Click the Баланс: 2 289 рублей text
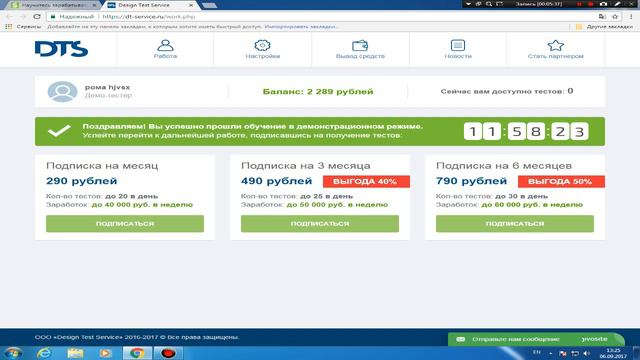Screen dimensions: 640x360 tap(318, 91)
